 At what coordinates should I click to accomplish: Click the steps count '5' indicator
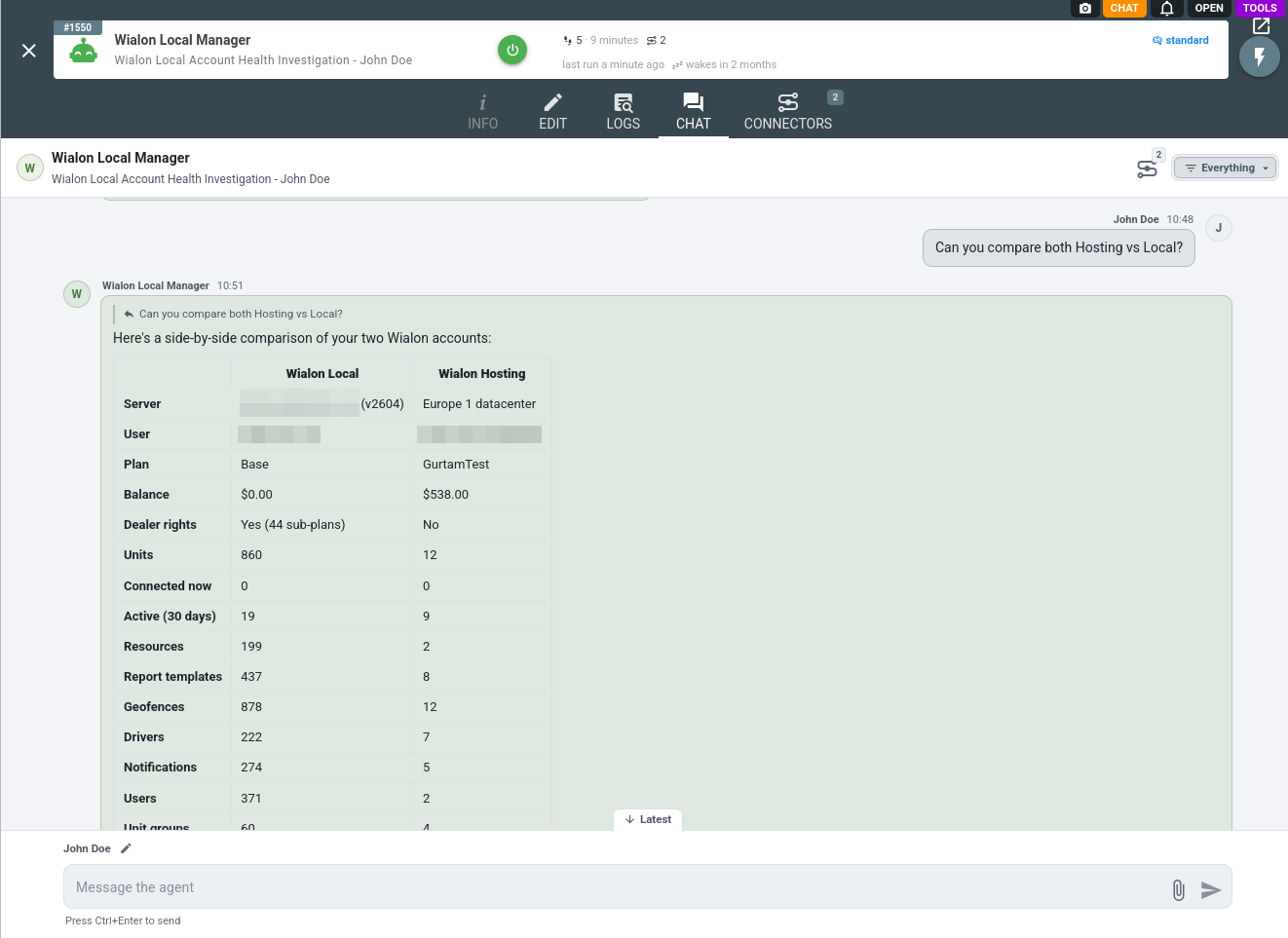click(x=573, y=40)
